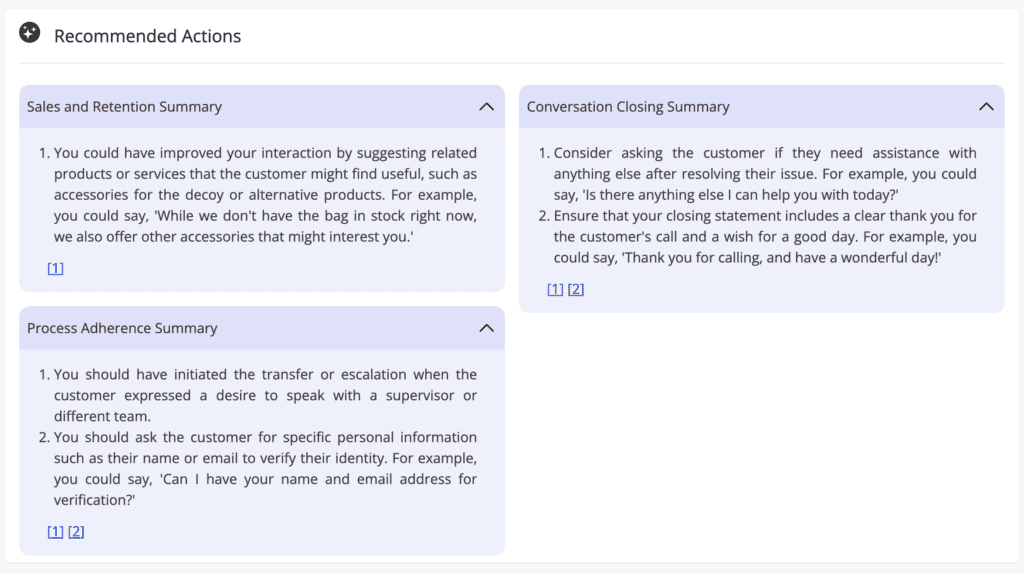Click the dashed divider below Recommended Actions
This screenshot has width=1024, height=573.
pyautogui.click(x=512, y=63)
